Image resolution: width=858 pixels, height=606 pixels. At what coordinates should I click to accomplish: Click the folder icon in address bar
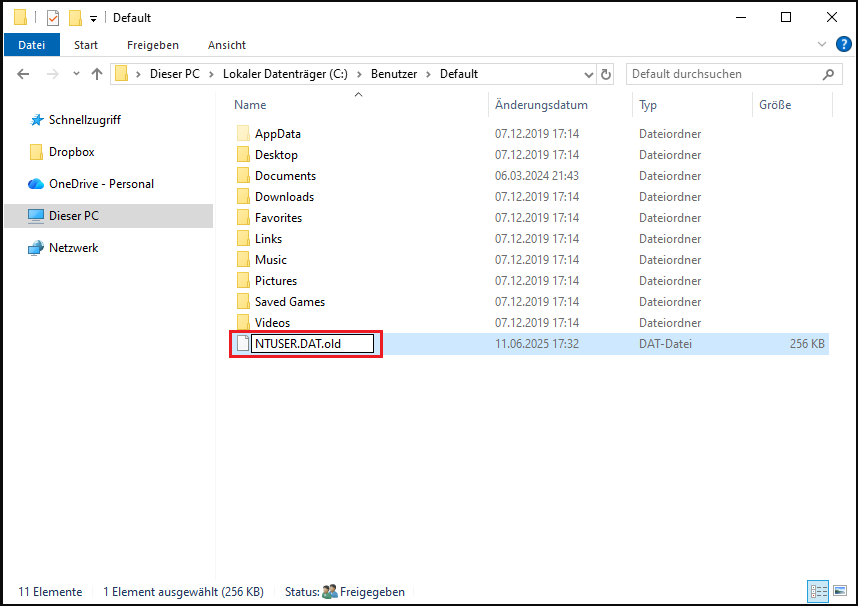tap(121, 73)
